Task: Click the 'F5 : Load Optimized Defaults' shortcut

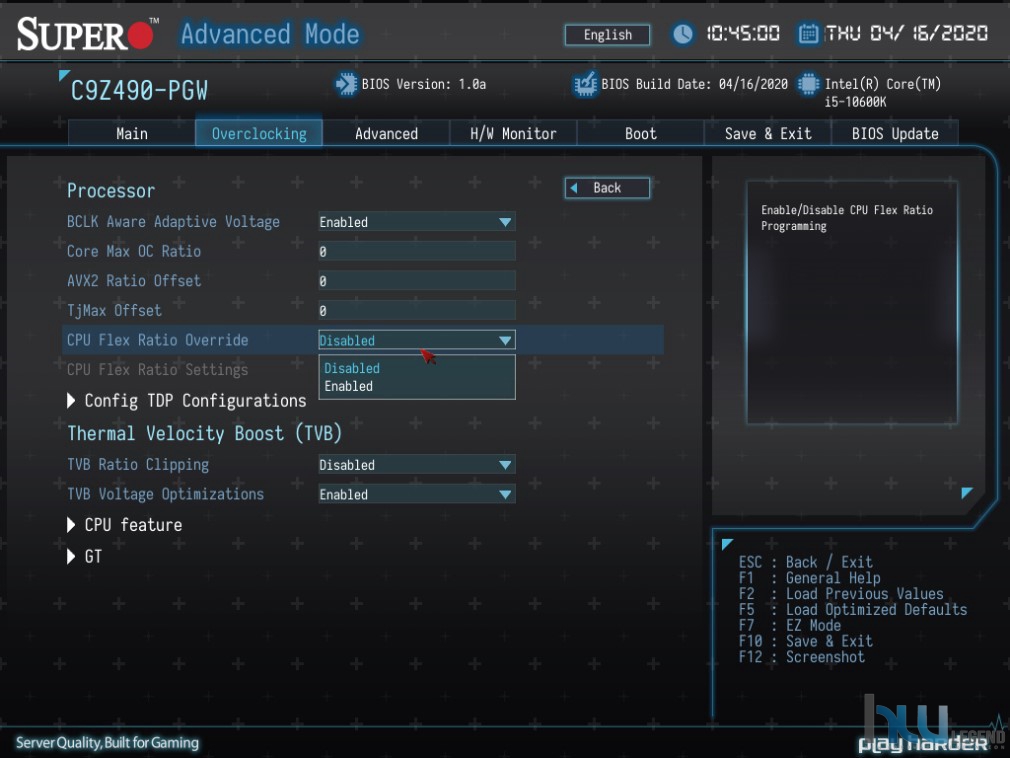Action: pos(853,610)
